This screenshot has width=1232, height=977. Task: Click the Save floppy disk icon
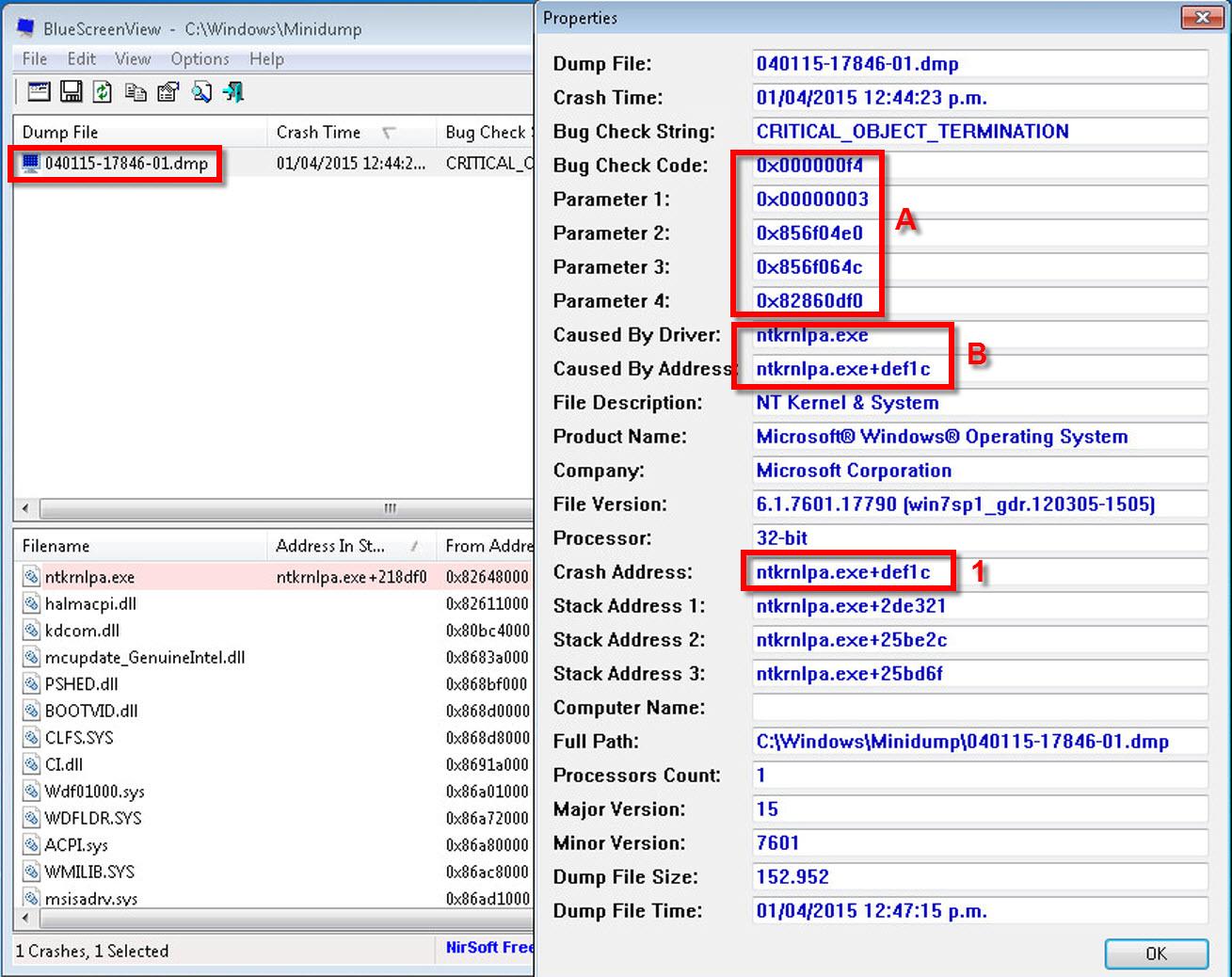coord(71,91)
